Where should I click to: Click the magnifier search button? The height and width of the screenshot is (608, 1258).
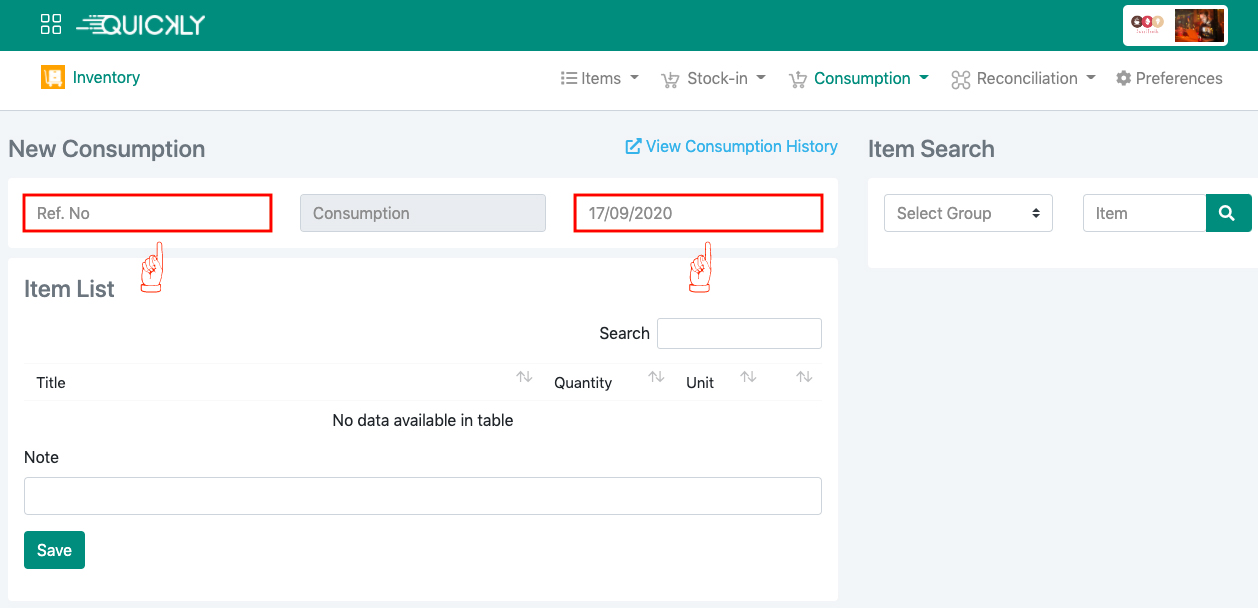pos(1228,213)
